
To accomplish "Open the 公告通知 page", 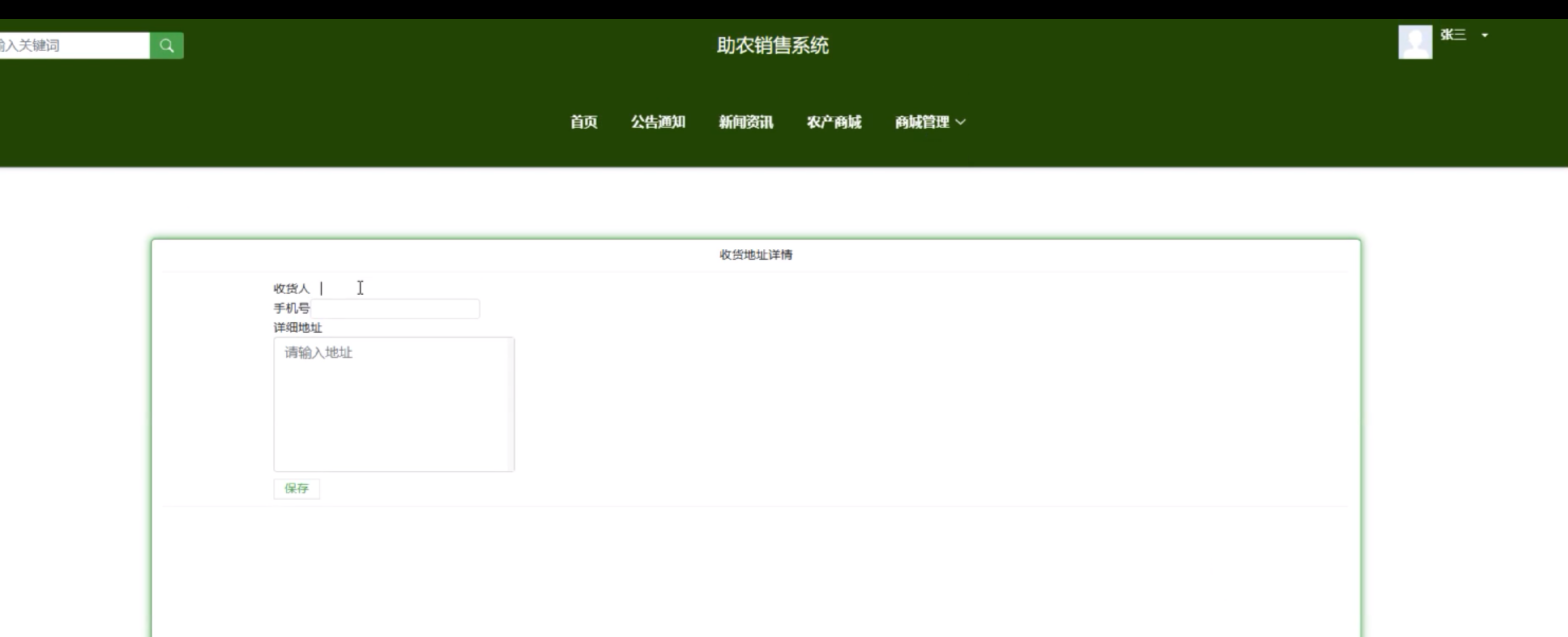I will point(658,123).
